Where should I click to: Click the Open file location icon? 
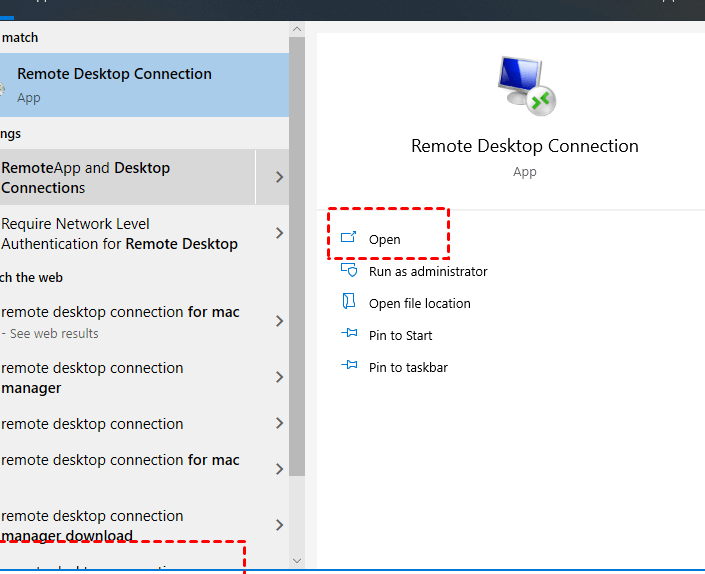point(349,303)
